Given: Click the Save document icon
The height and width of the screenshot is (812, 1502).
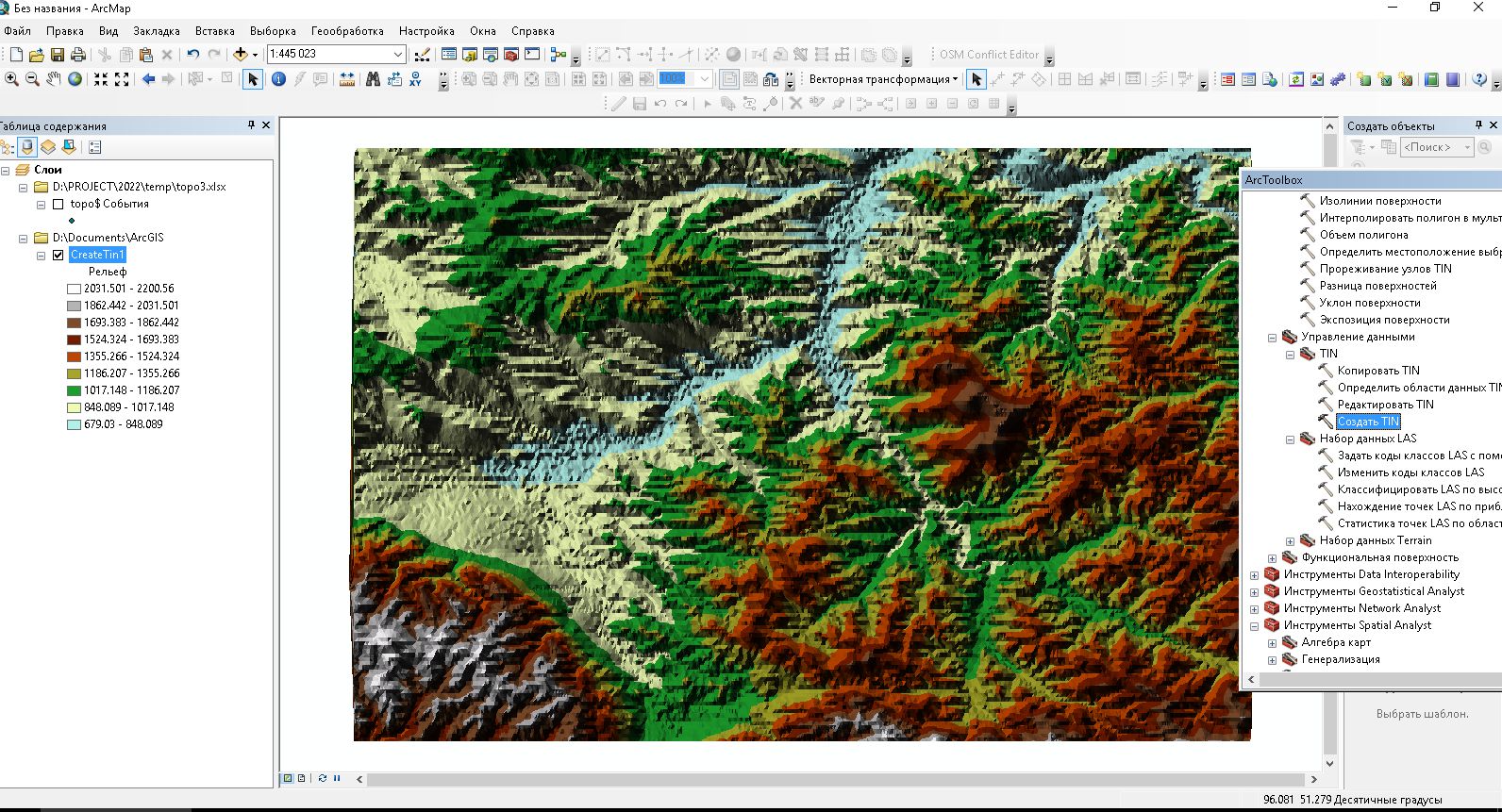Looking at the screenshot, I should pyautogui.click(x=58, y=55).
